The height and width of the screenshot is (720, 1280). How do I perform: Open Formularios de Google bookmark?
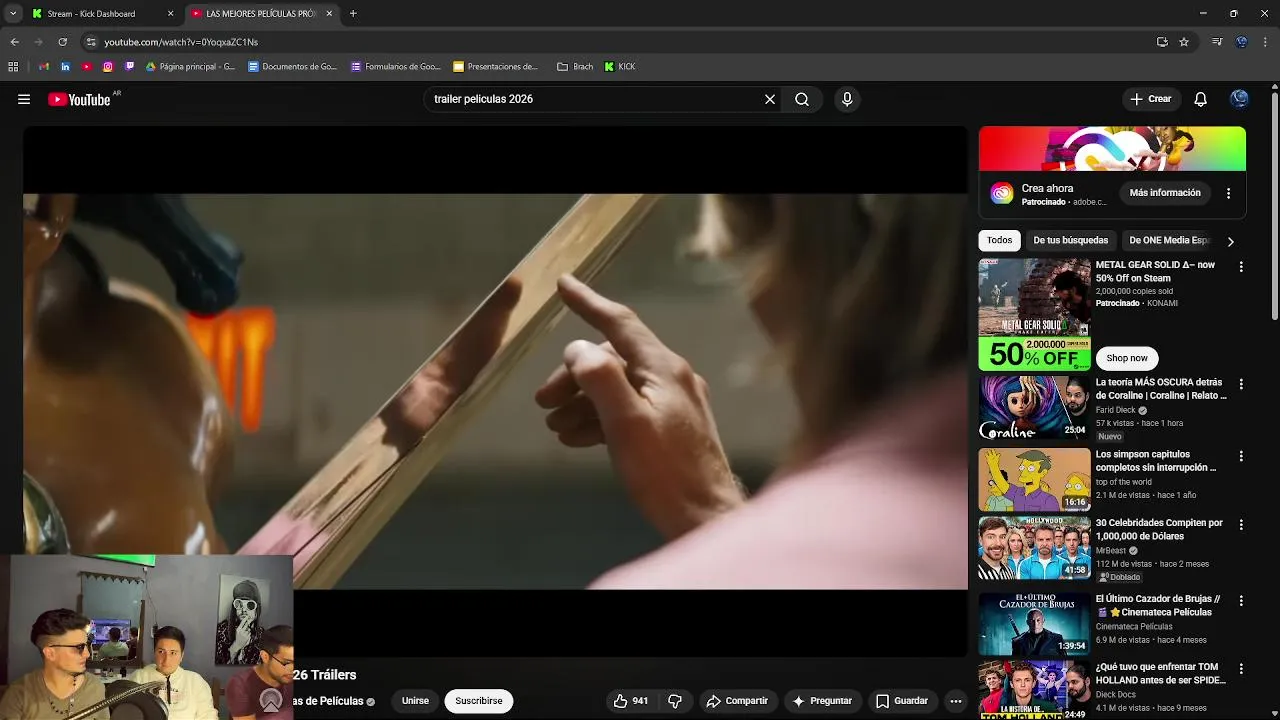[x=396, y=67]
